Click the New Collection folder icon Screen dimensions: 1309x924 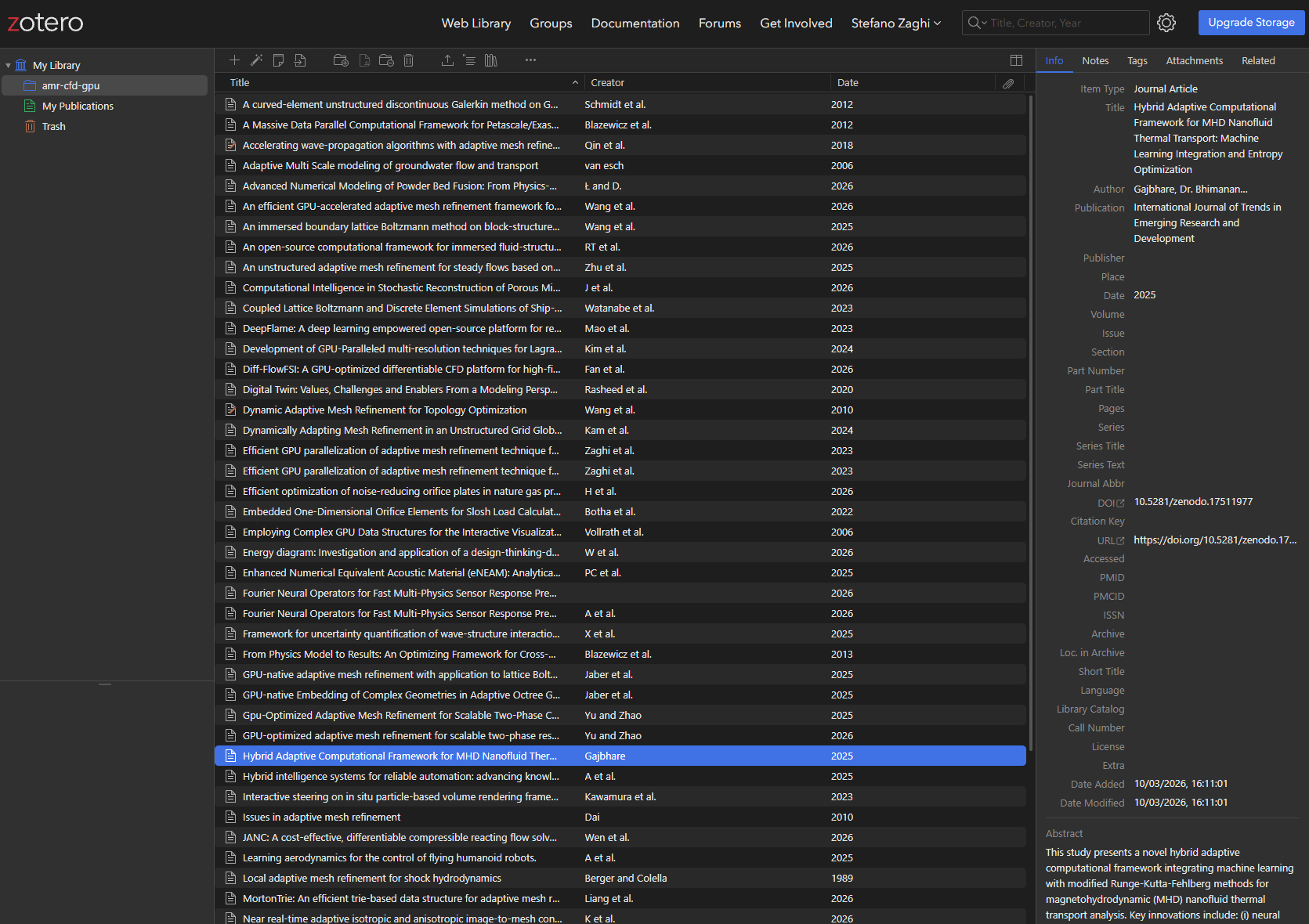coord(340,60)
